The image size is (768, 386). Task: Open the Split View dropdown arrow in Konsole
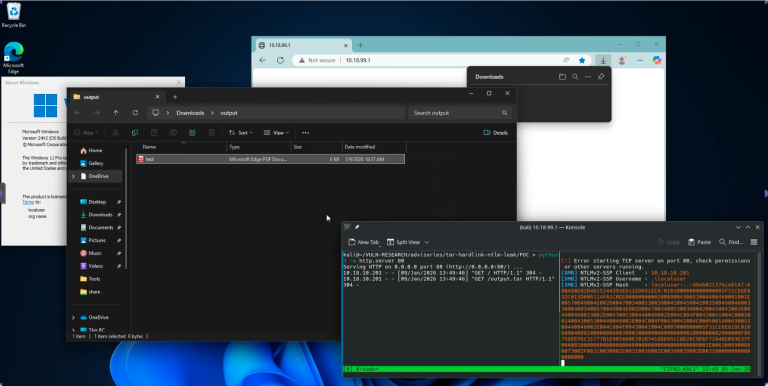(x=427, y=242)
